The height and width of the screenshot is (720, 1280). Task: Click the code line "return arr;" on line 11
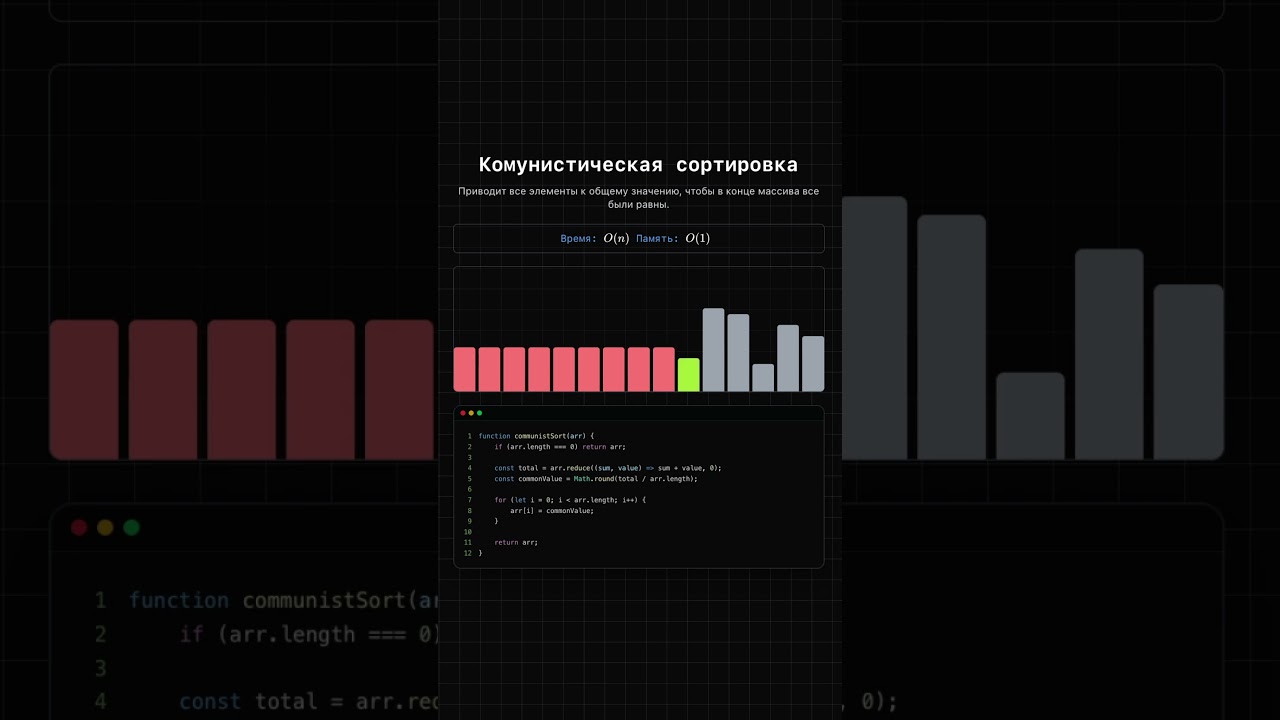point(516,542)
